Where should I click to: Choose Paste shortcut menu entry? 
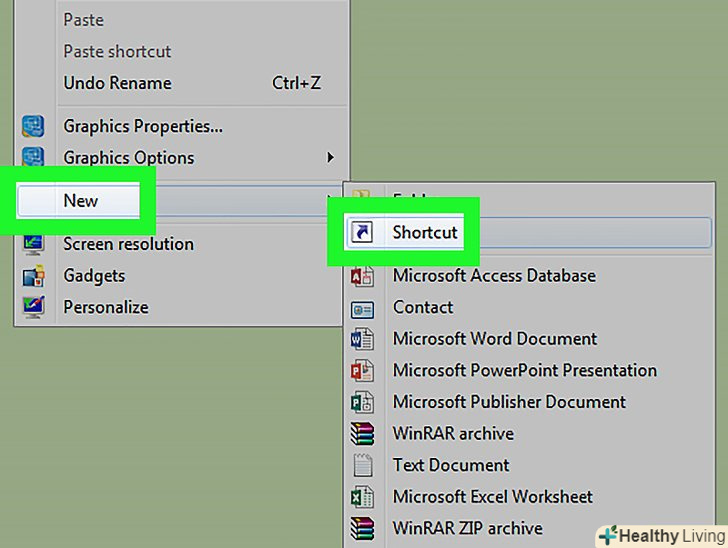(x=182, y=52)
